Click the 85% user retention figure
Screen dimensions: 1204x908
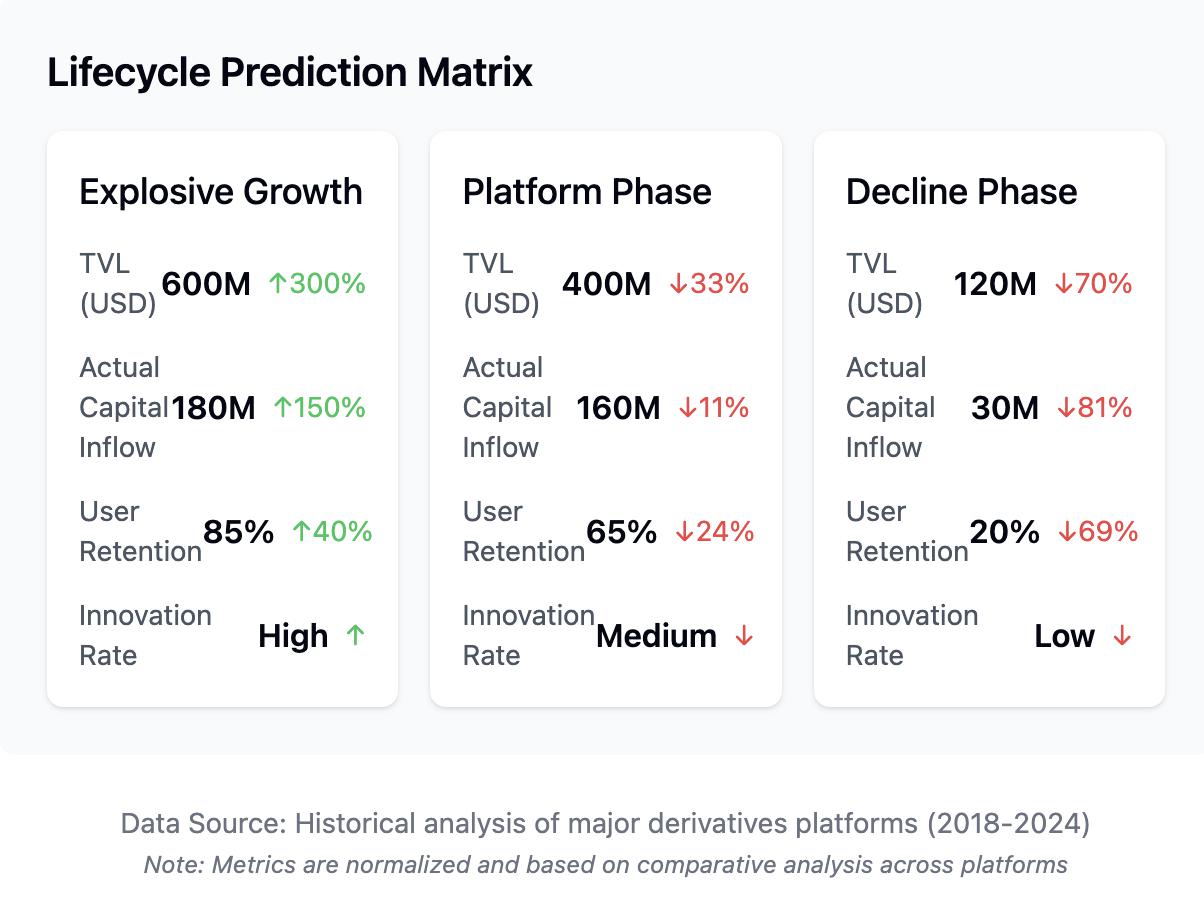point(238,532)
